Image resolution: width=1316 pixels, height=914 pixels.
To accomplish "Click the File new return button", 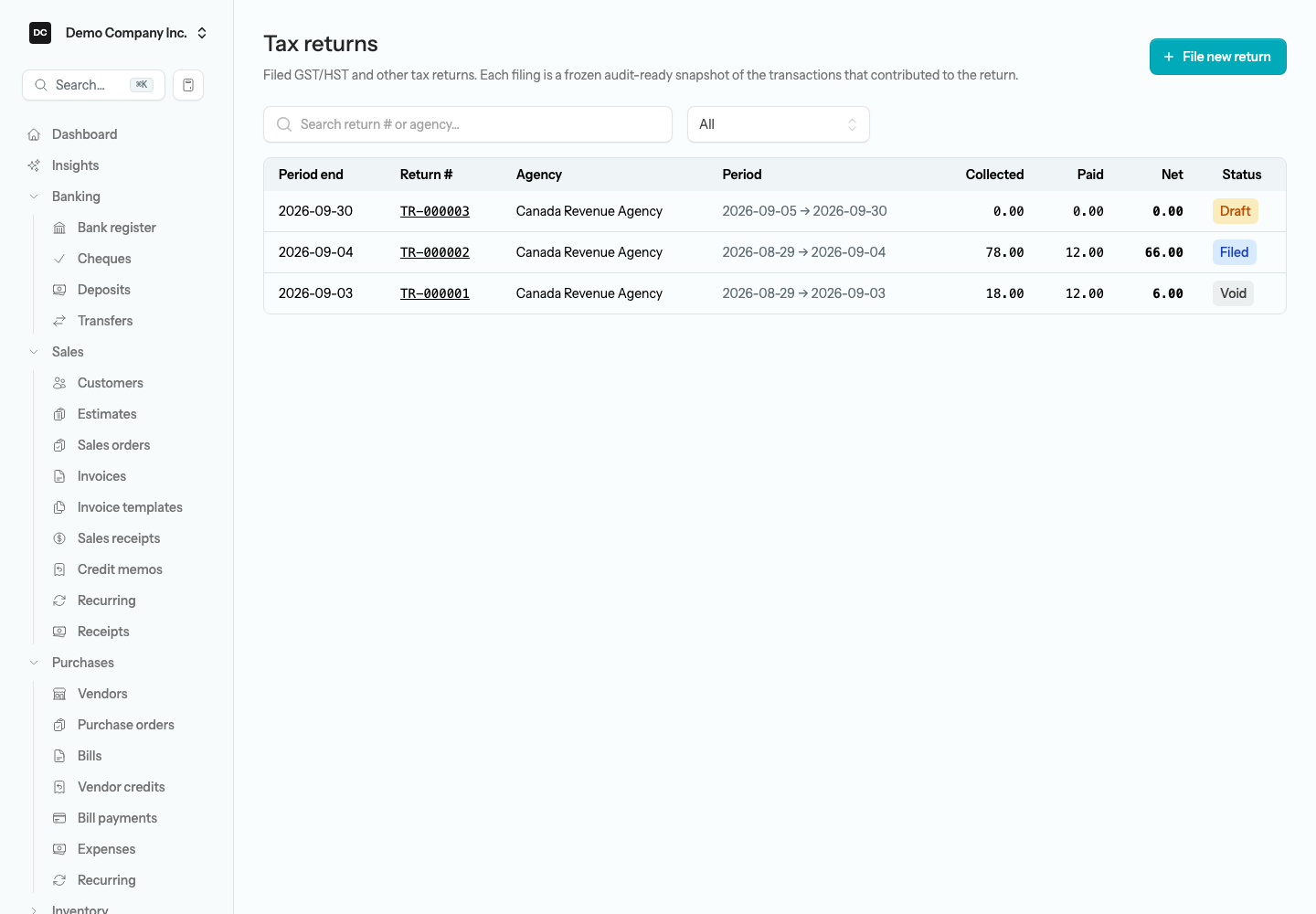I will (x=1218, y=57).
